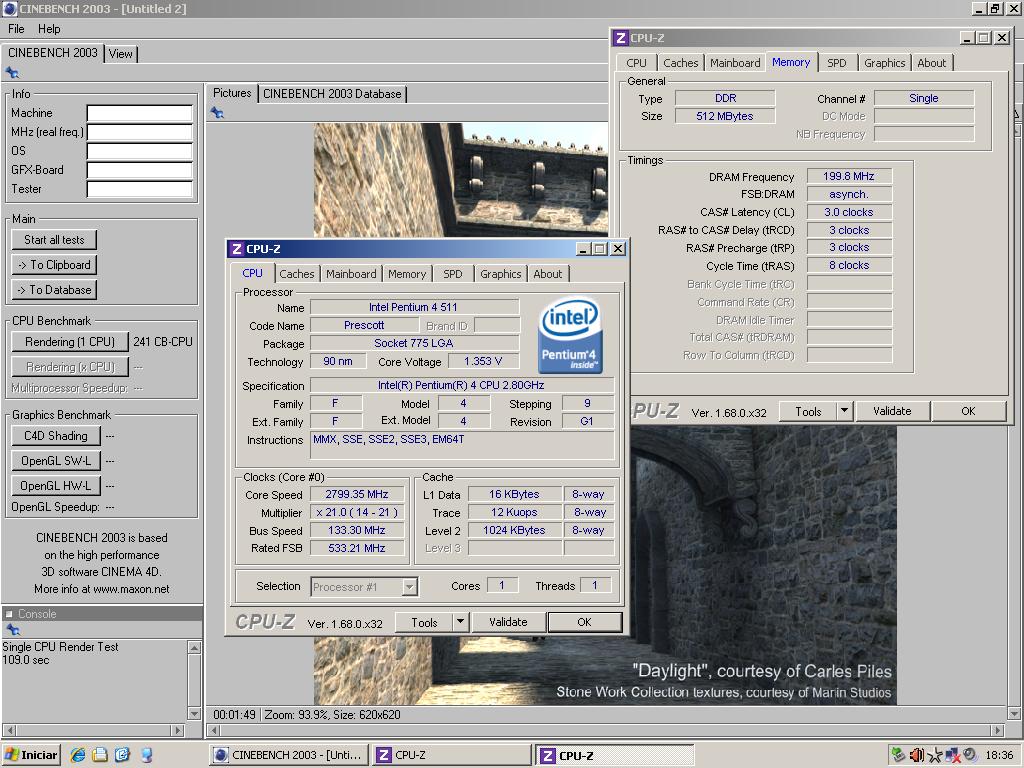Viewport: 1024px width, 768px height.
Task: Click the Tester input field
Action: click(140, 189)
